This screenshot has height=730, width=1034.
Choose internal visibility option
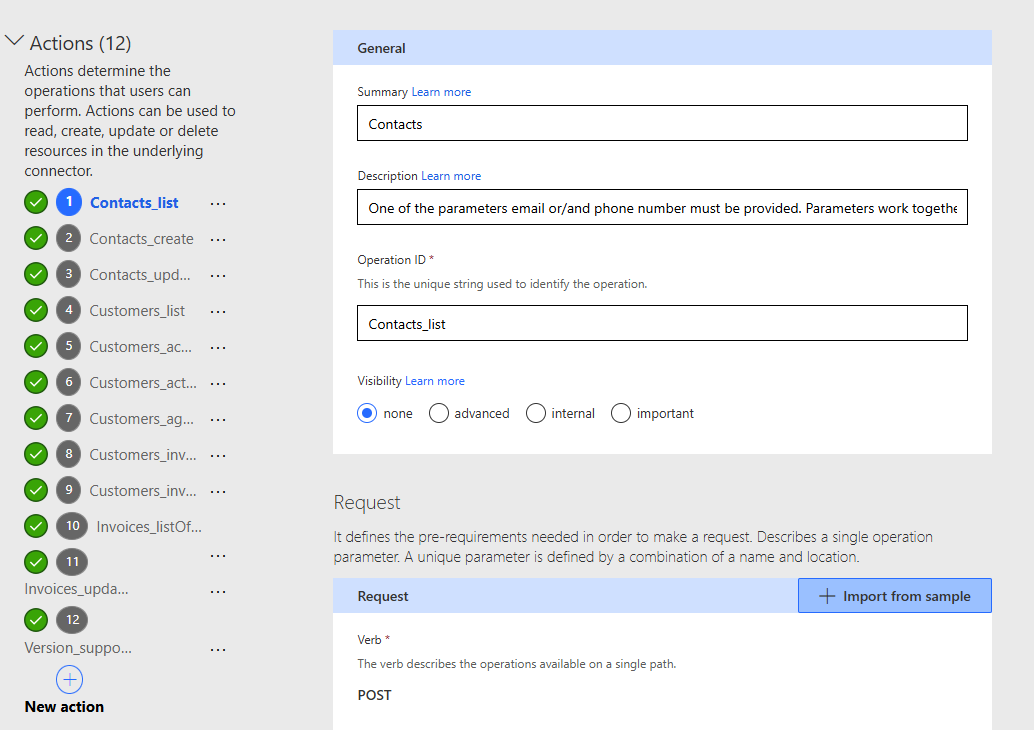(x=536, y=413)
